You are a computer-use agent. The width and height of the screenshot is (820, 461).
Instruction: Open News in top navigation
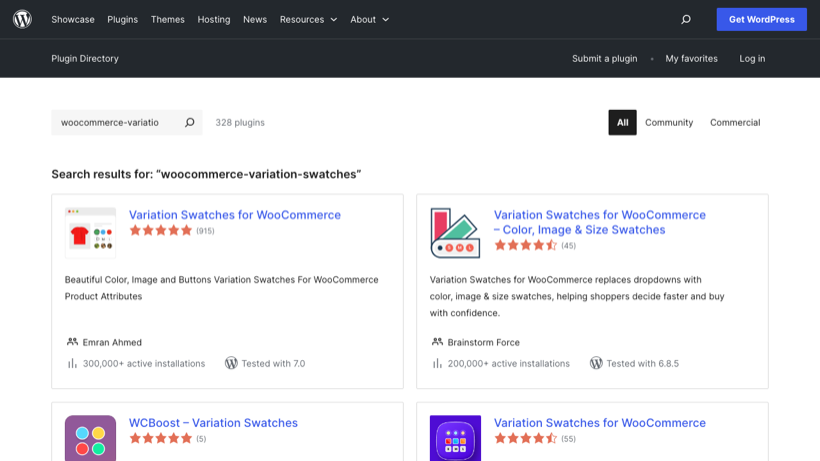[x=255, y=19]
